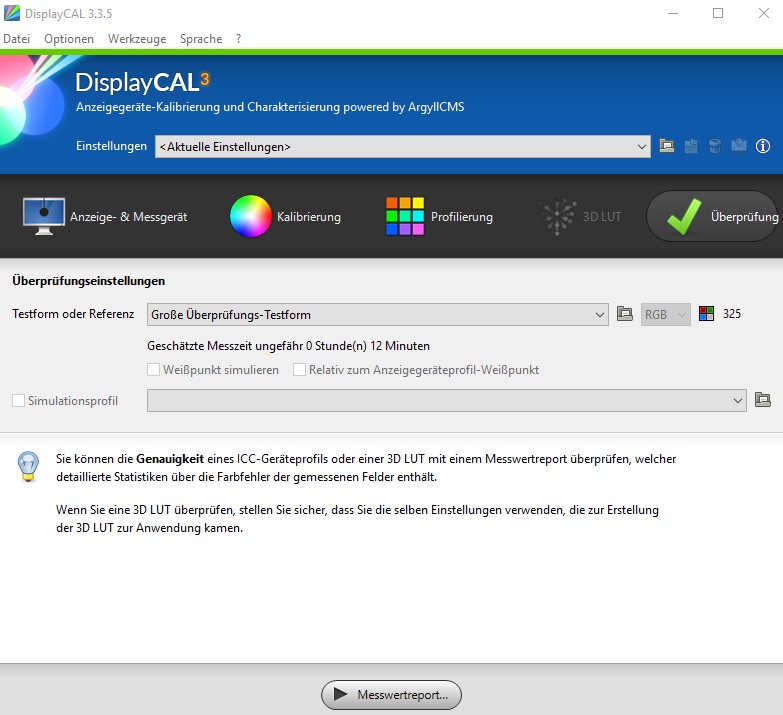Select the Überprüfung tab
This screenshot has width=783, height=715.
coord(713,217)
